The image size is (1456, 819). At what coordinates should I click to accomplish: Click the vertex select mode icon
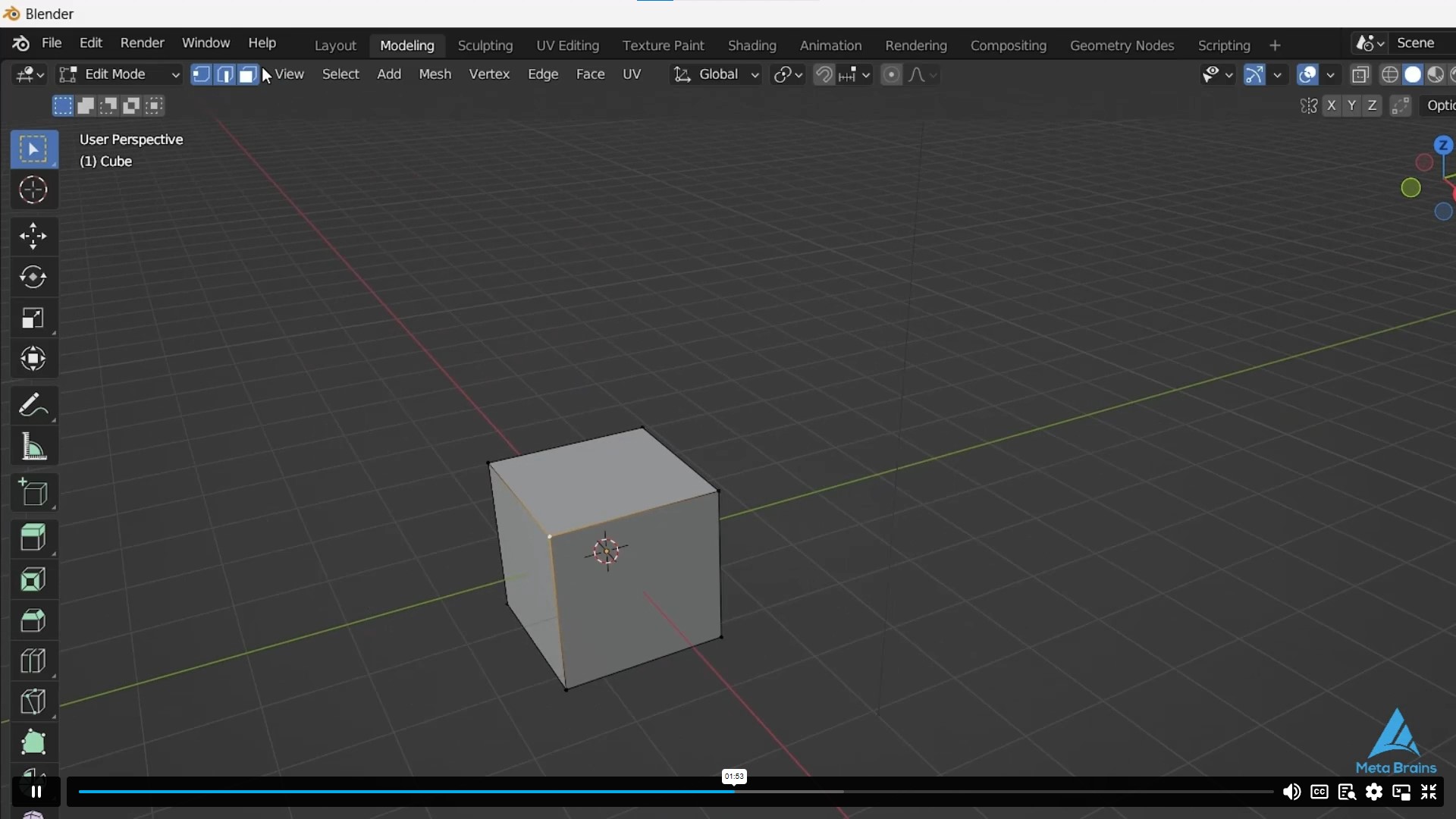[201, 74]
